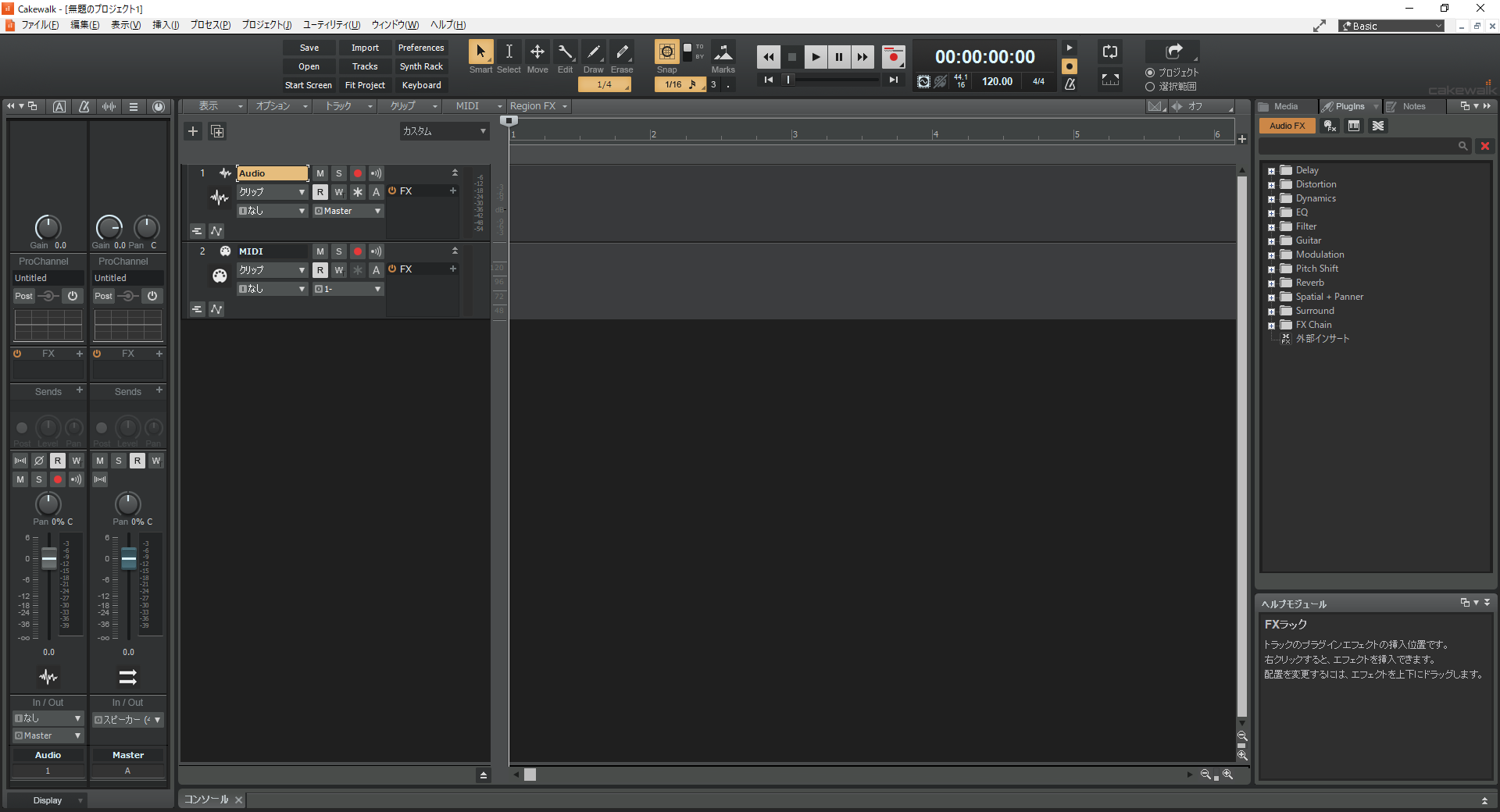Start playback with Play button
1500x812 pixels.
[x=816, y=57]
